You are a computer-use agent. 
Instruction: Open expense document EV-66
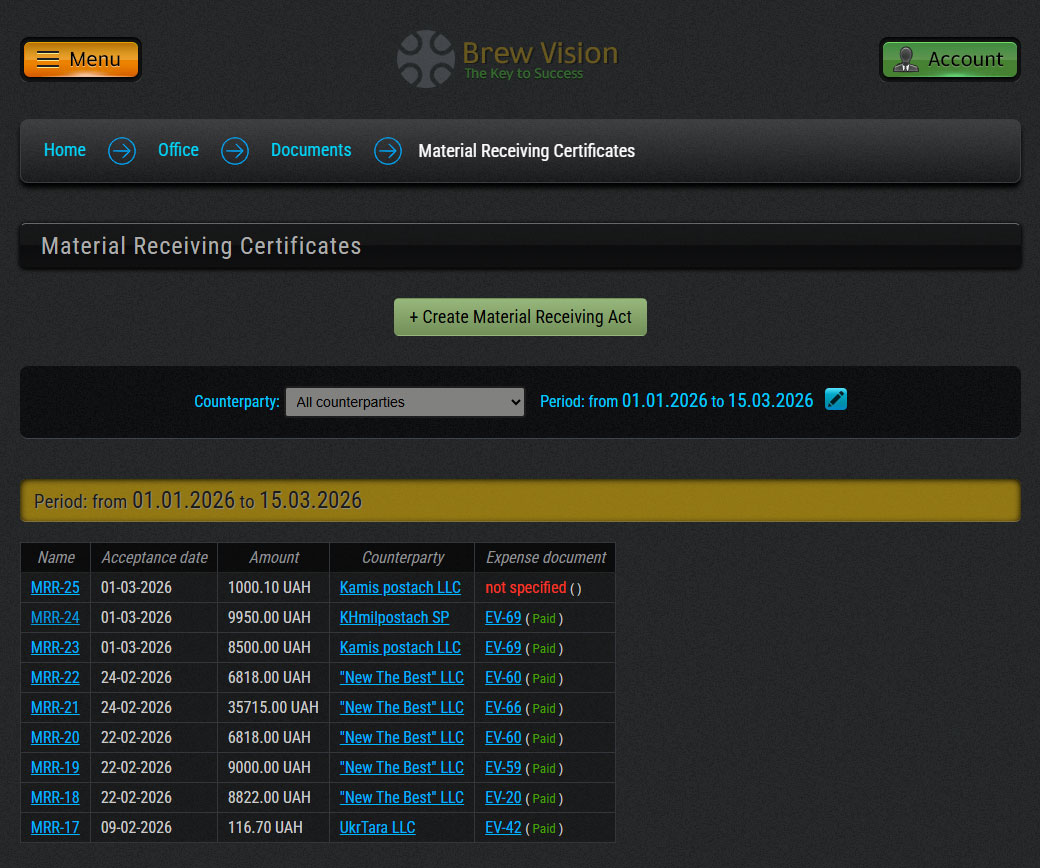(x=503, y=708)
